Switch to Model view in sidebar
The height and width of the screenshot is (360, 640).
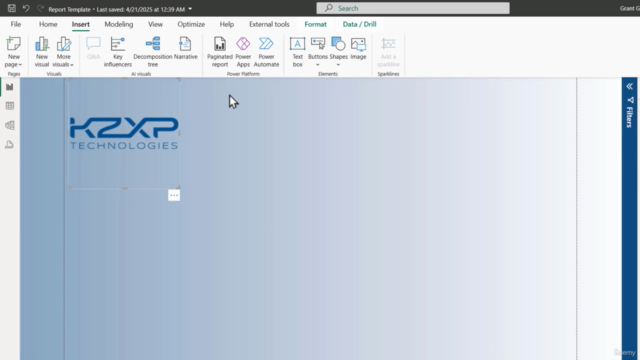pyautogui.click(x=10, y=125)
